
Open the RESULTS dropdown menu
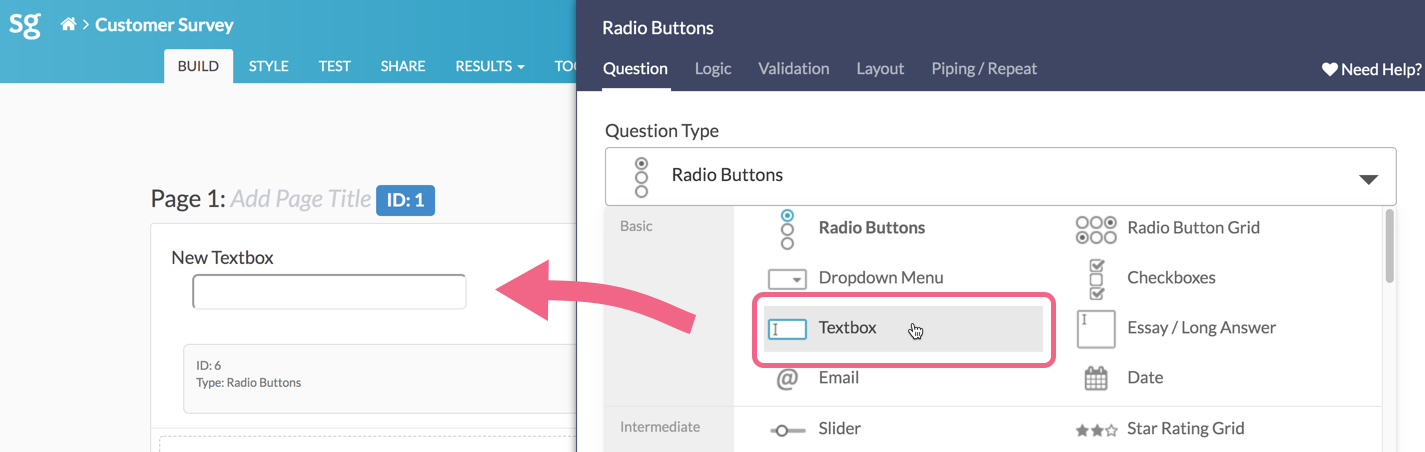490,66
